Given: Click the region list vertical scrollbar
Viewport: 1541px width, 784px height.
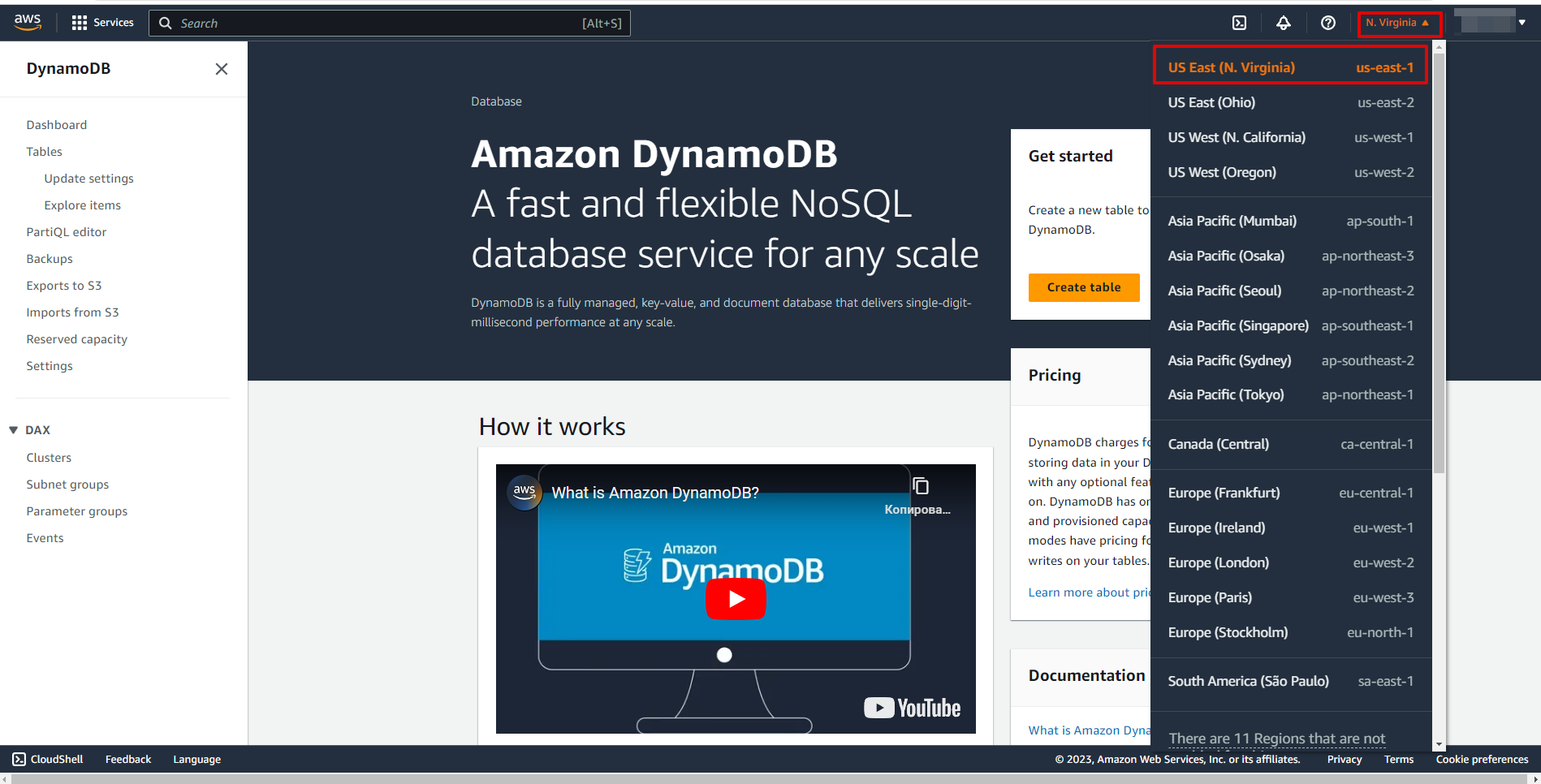Looking at the screenshot, I should click(x=1440, y=263).
